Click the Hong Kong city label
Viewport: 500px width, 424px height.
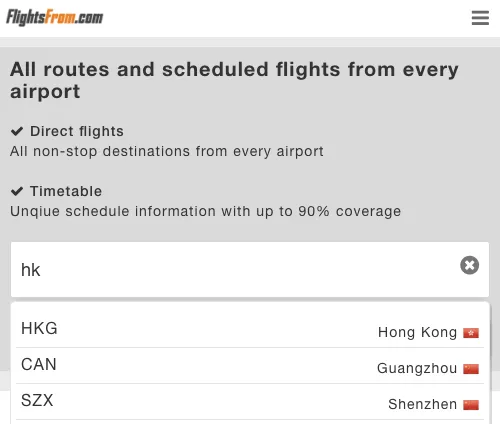[417, 332]
